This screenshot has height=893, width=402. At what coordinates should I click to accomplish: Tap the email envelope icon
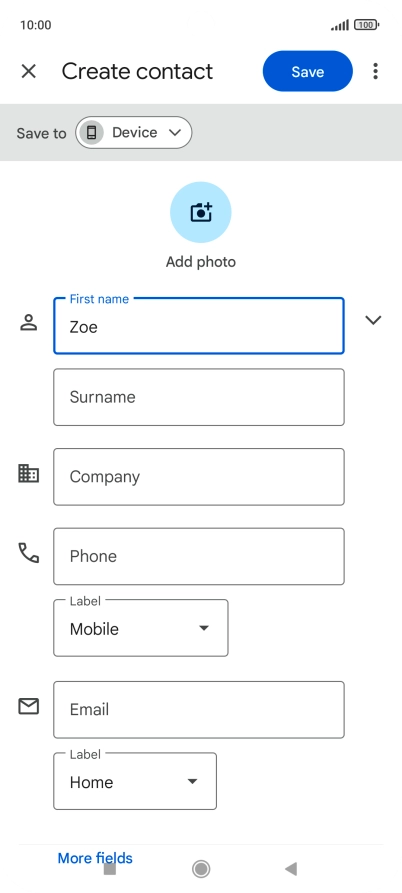click(x=28, y=706)
